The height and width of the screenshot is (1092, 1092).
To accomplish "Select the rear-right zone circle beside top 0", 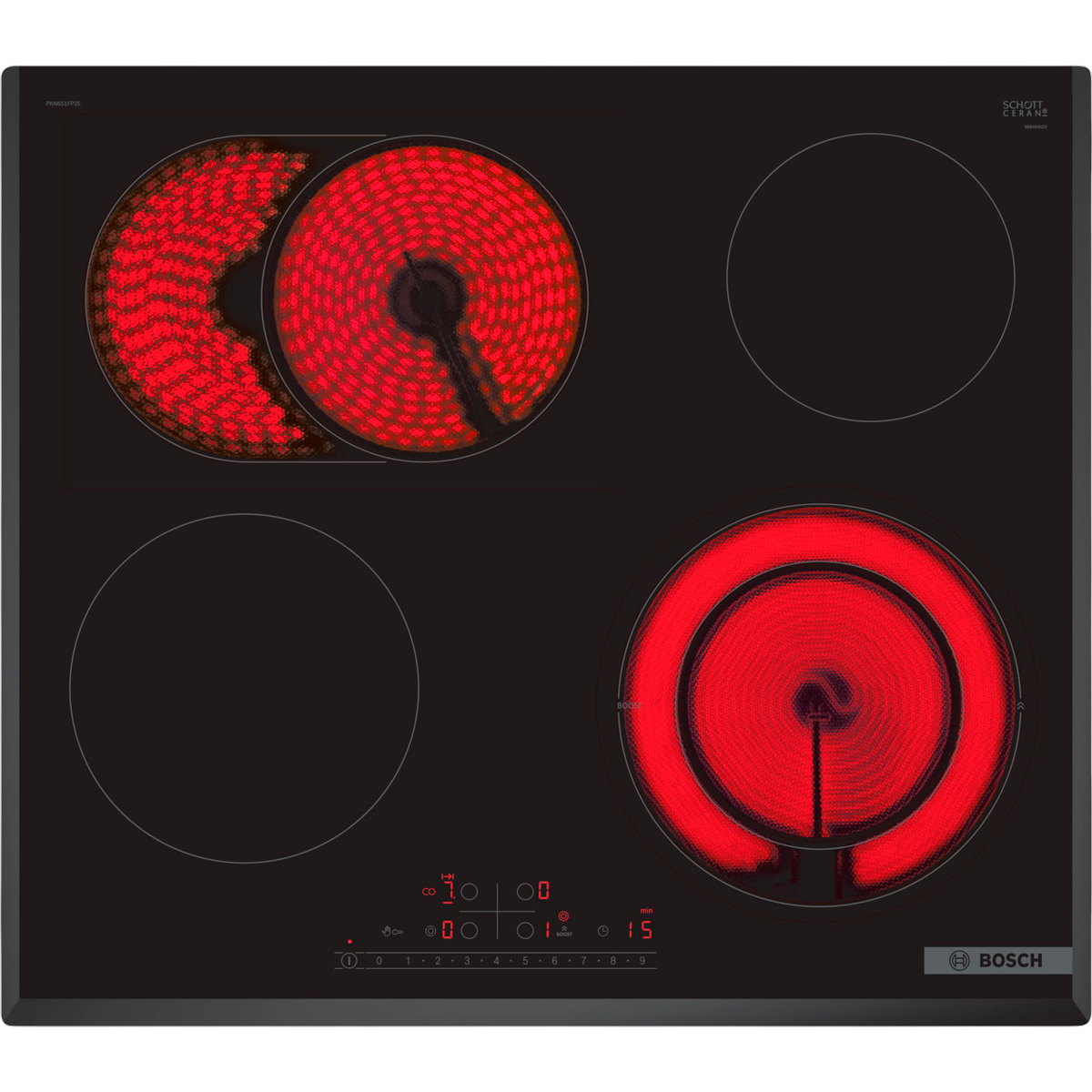I will [x=525, y=892].
